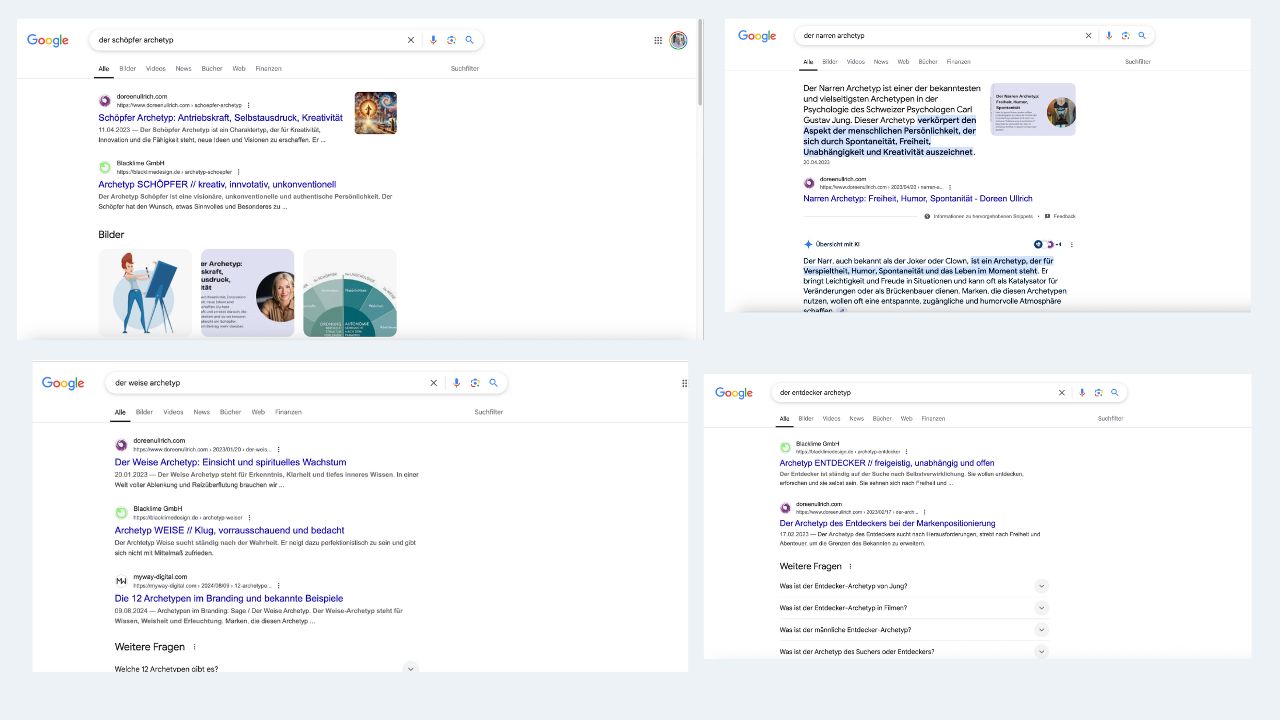Select the Videos tab on der weise archetyp

coord(173,411)
